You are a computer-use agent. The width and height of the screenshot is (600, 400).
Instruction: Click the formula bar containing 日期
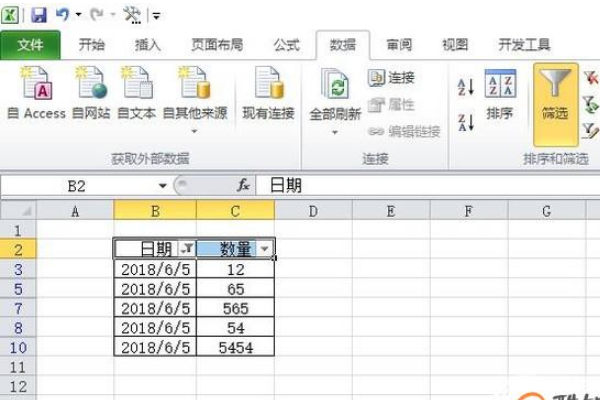(x=428, y=186)
